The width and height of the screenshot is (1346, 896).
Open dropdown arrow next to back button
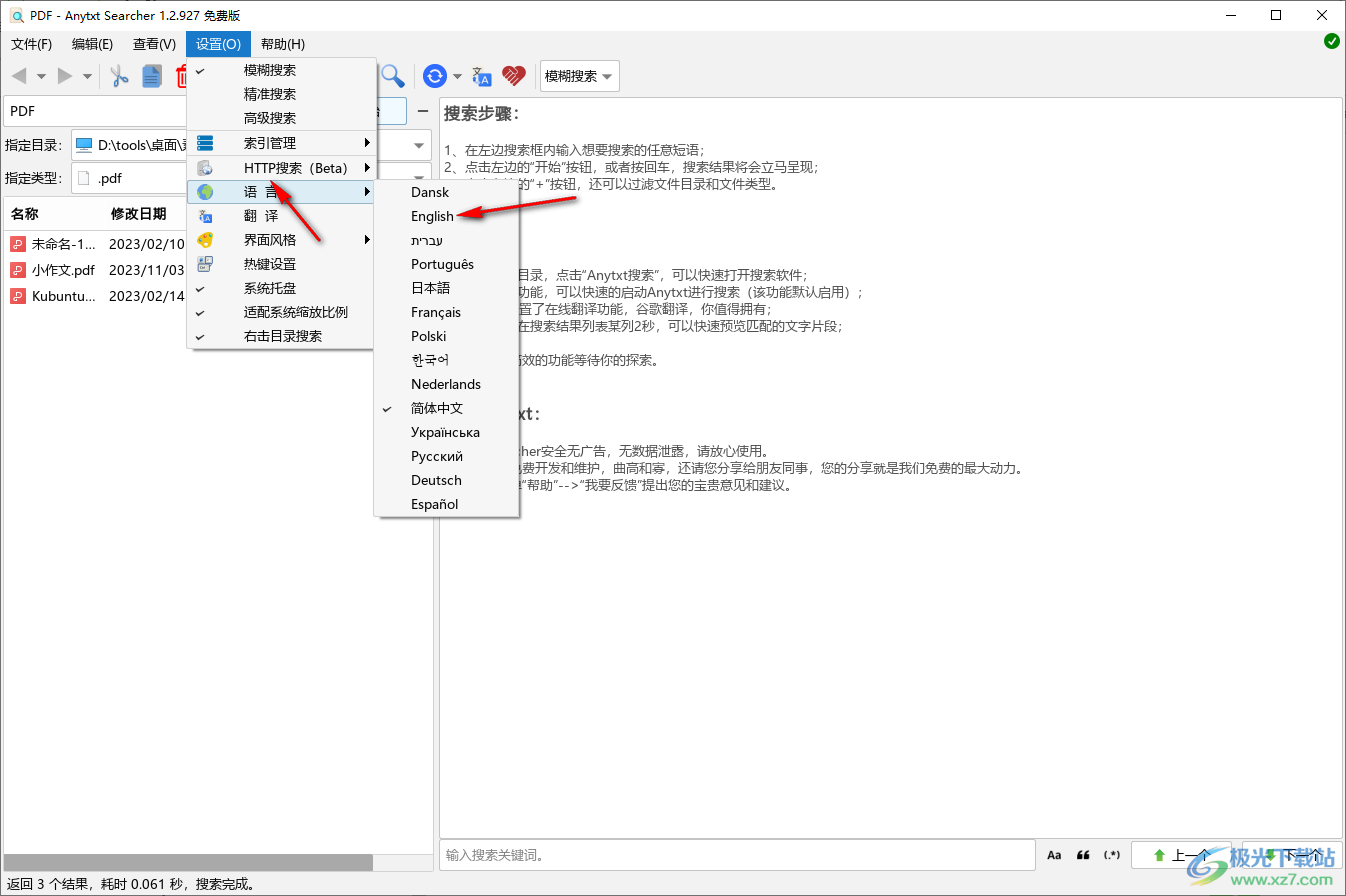tap(41, 76)
